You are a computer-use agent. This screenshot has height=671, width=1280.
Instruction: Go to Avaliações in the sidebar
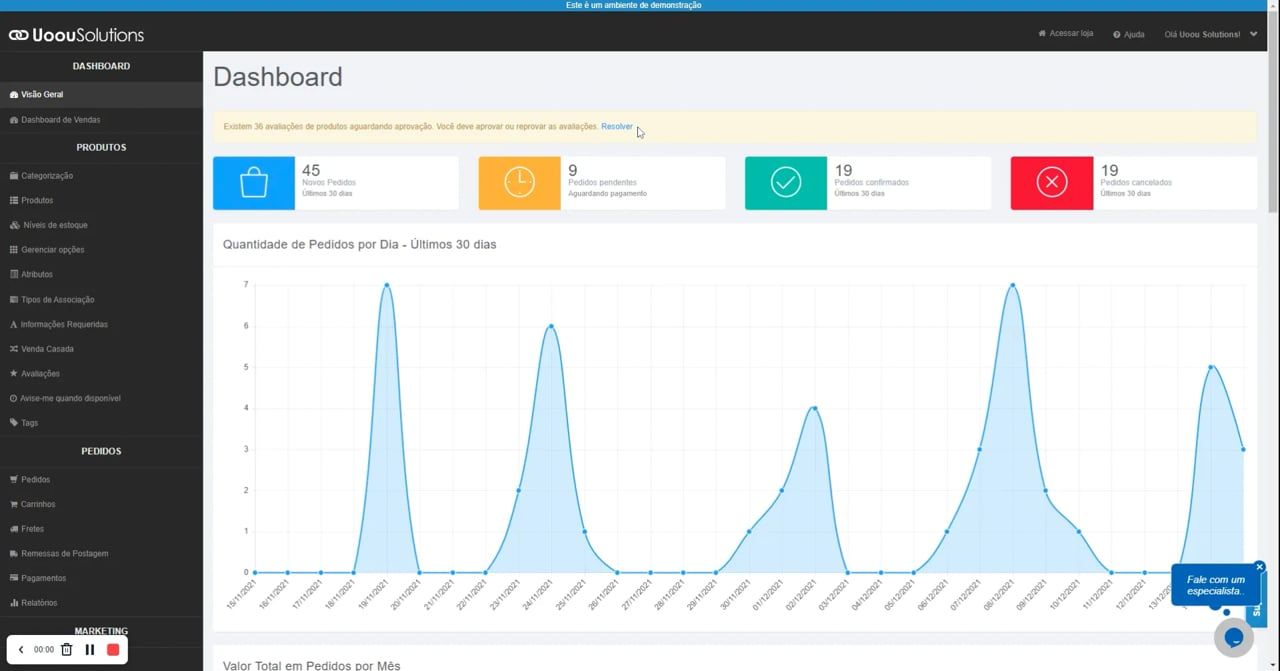pos(40,374)
